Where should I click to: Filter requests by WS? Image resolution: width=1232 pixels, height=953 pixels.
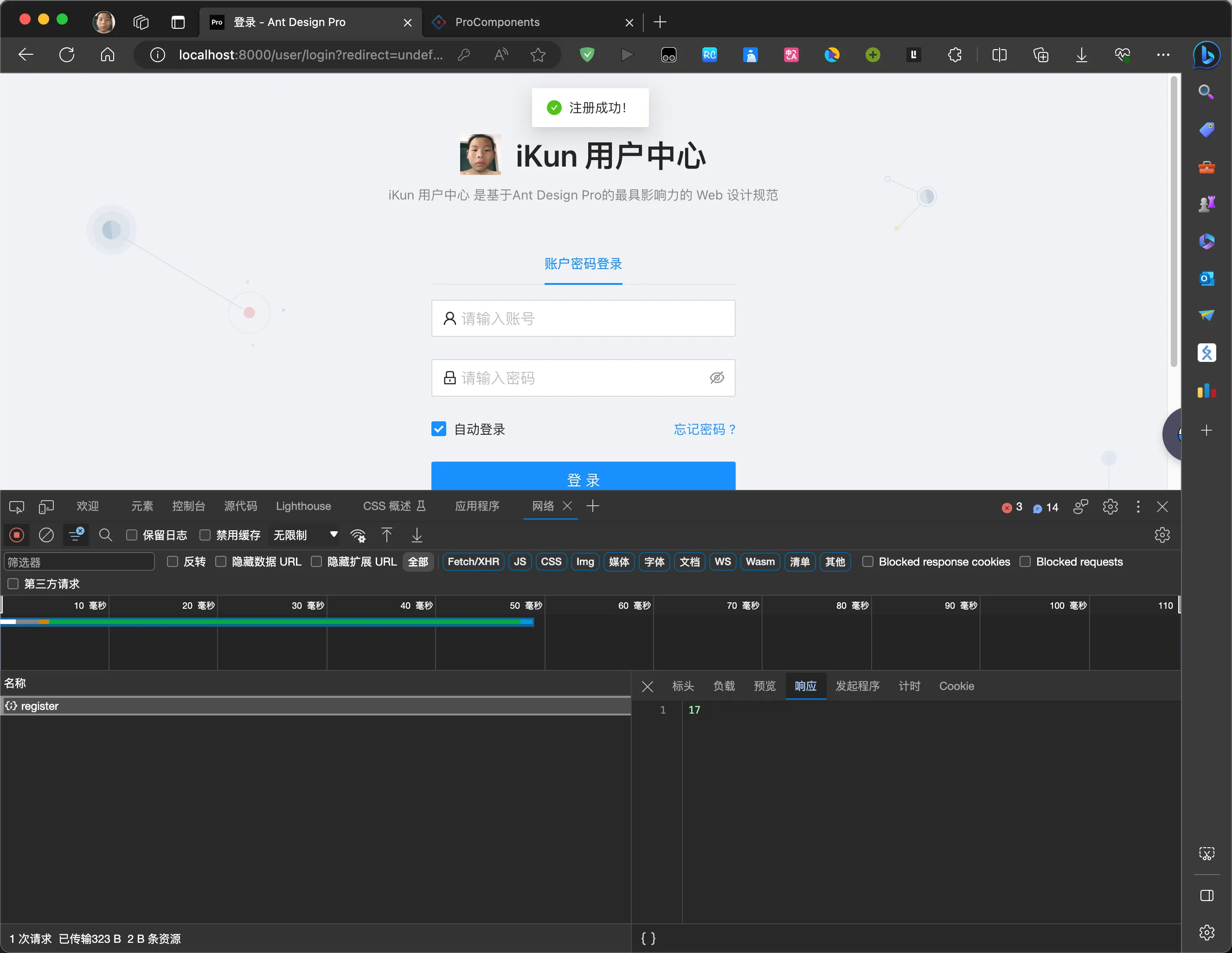click(722, 561)
